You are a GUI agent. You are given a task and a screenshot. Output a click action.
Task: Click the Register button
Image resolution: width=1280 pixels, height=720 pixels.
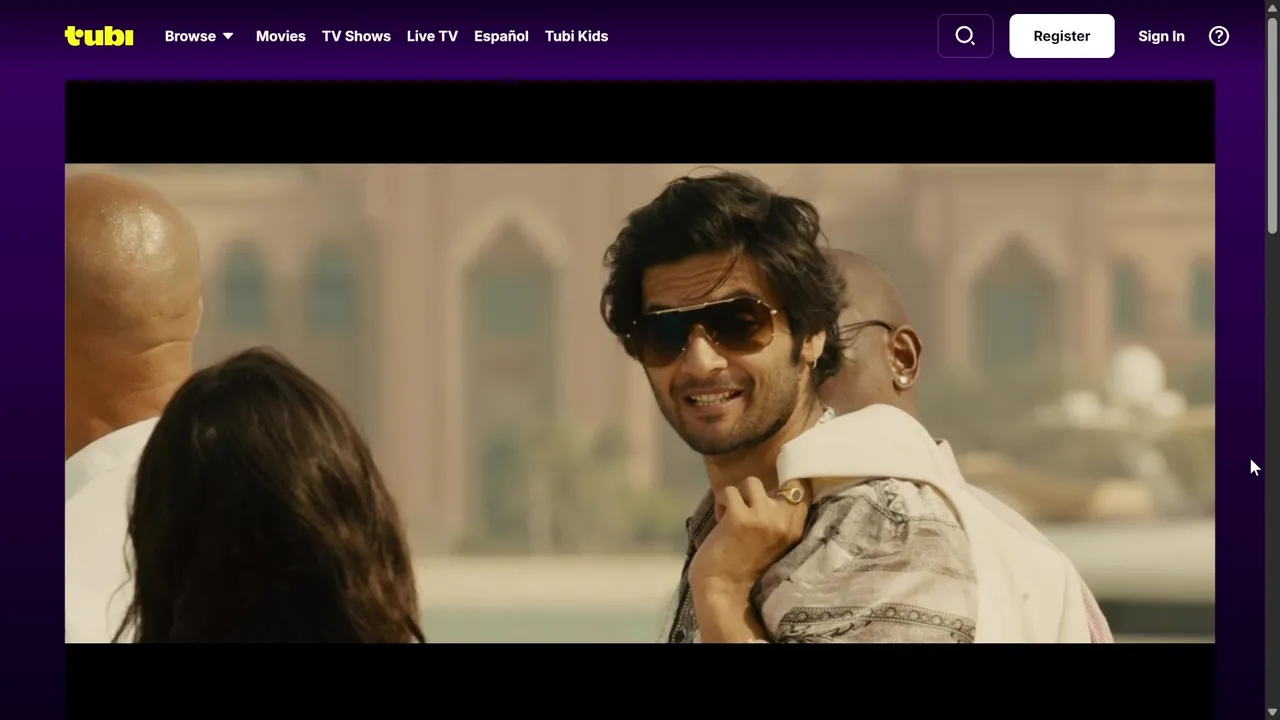[1062, 36]
